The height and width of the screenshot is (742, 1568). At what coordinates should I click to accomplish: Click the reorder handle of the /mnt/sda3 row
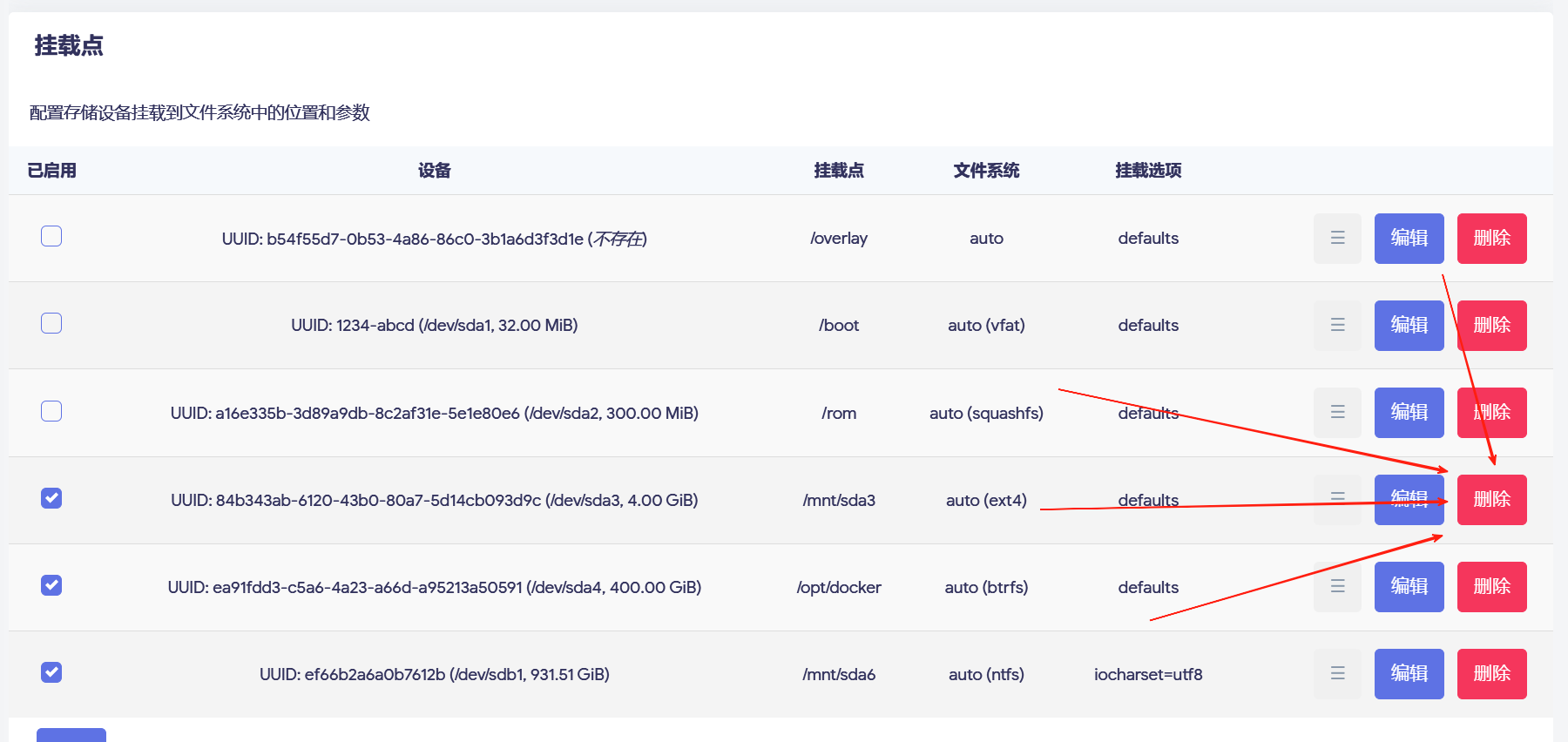tap(1337, 499)
